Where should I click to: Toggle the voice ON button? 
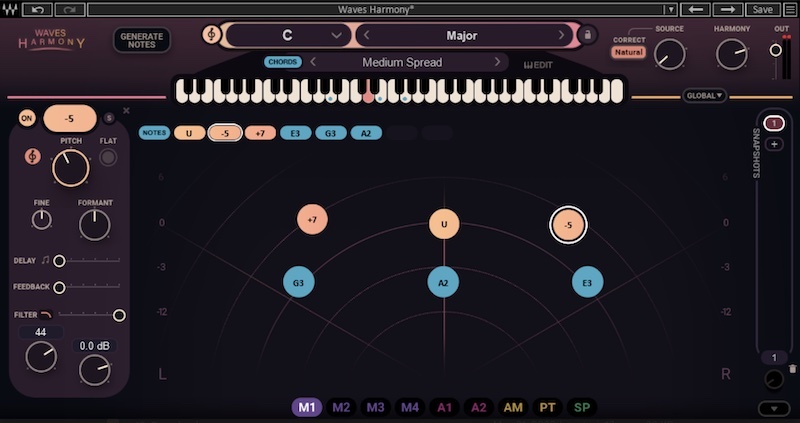27,118
